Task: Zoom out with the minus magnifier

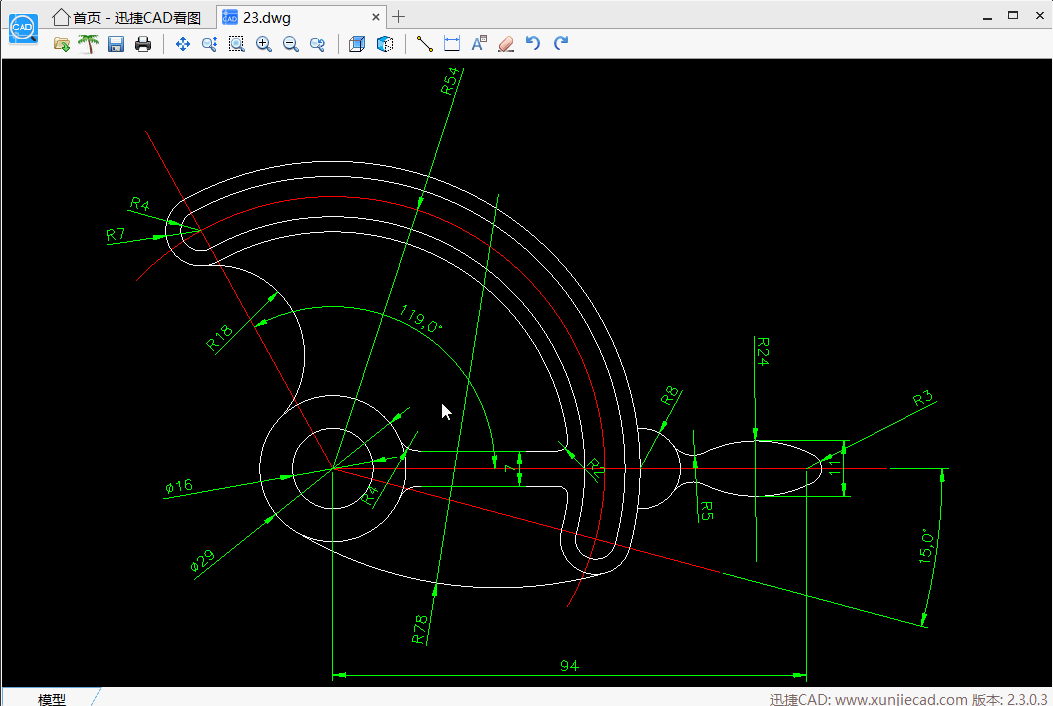Action: pos(290,44)
